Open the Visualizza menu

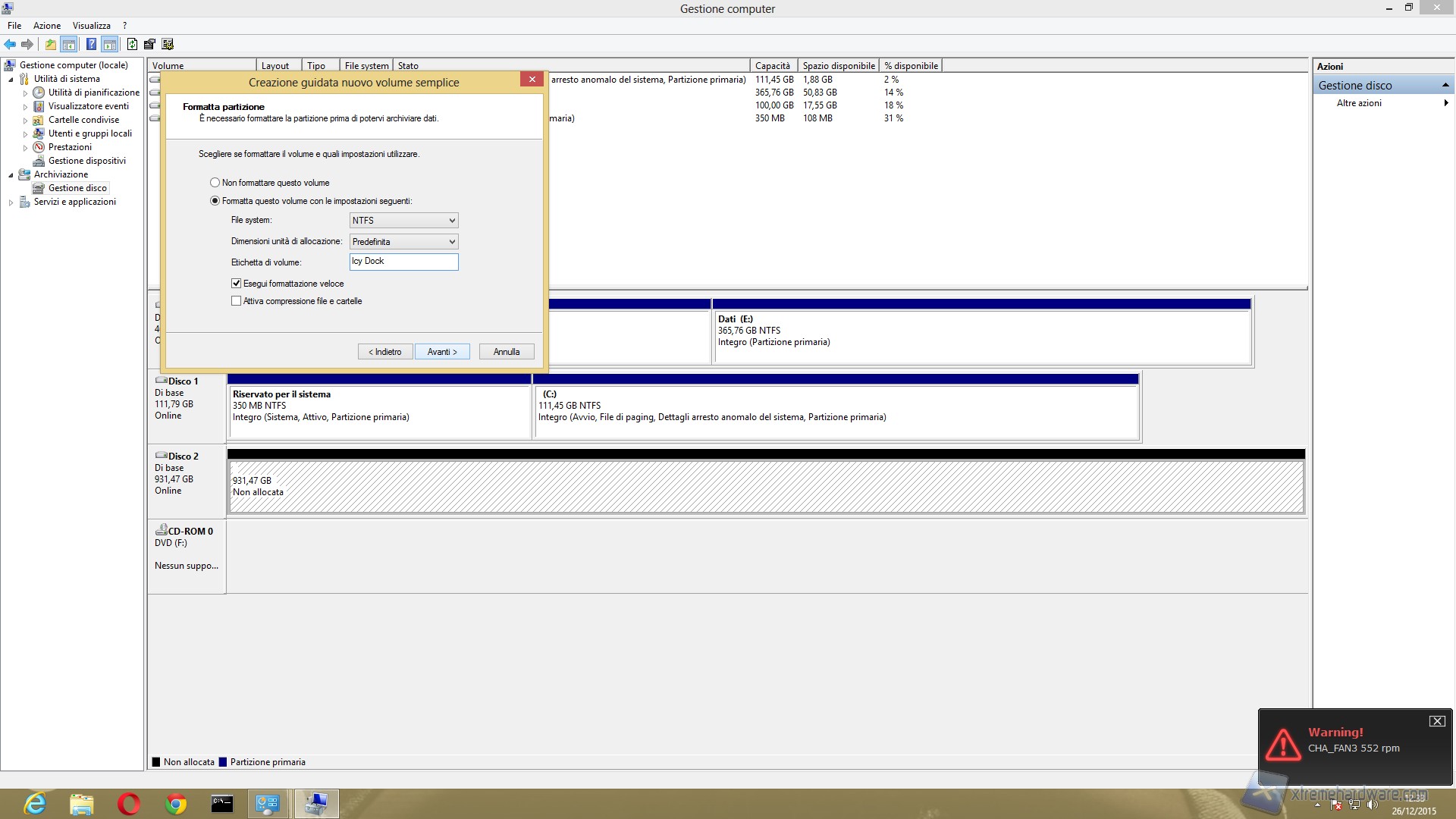tap(91, 26)
